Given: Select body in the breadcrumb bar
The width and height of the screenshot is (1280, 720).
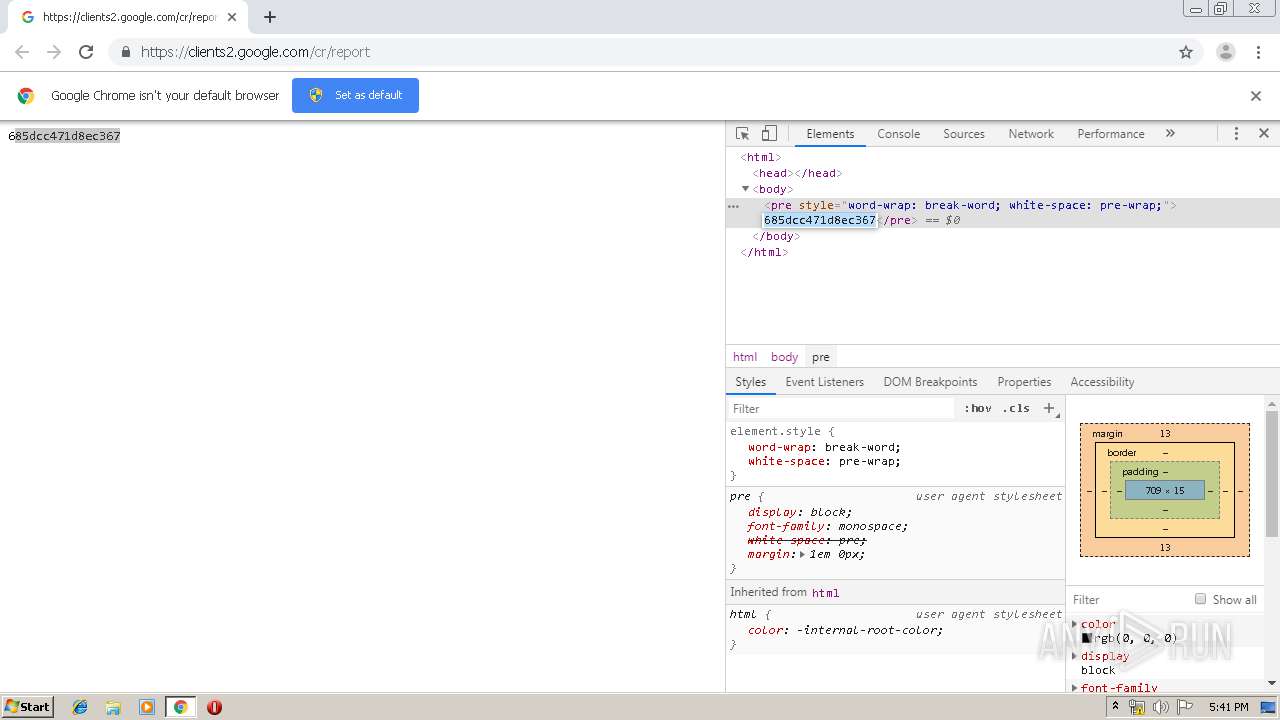Looking at the screenshot, I should [784, 357].
